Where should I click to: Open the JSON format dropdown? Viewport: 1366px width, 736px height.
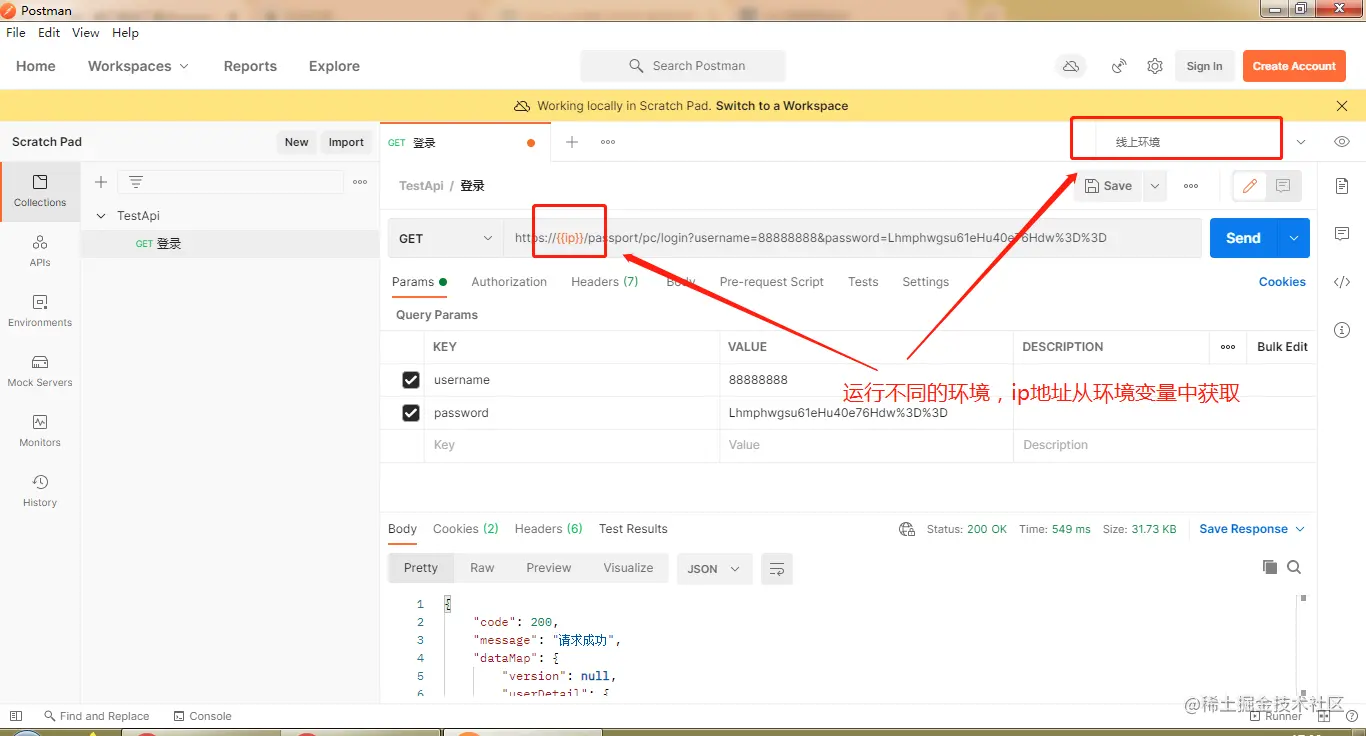coord(714,569)
